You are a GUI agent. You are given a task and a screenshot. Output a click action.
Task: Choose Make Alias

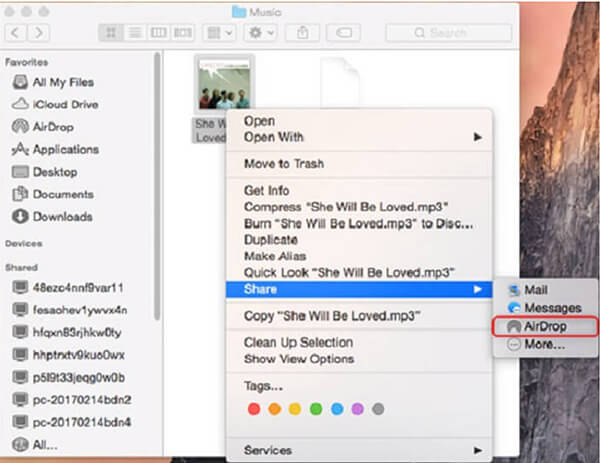pos(359,256)
